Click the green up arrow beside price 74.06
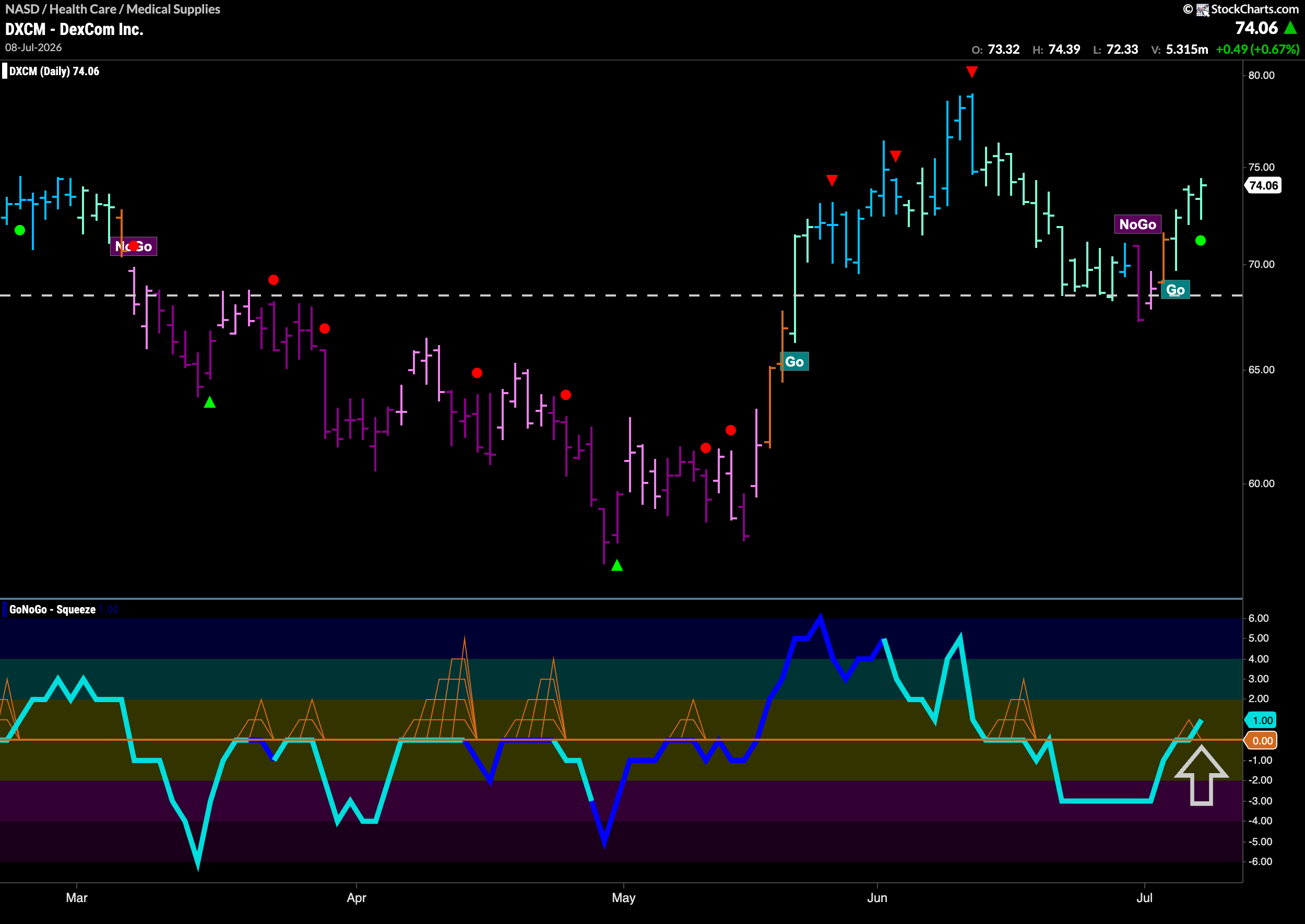Image resolution: width=1305 pixels, height=924 pixels. pyautogui.click(x=1290, y=28)
